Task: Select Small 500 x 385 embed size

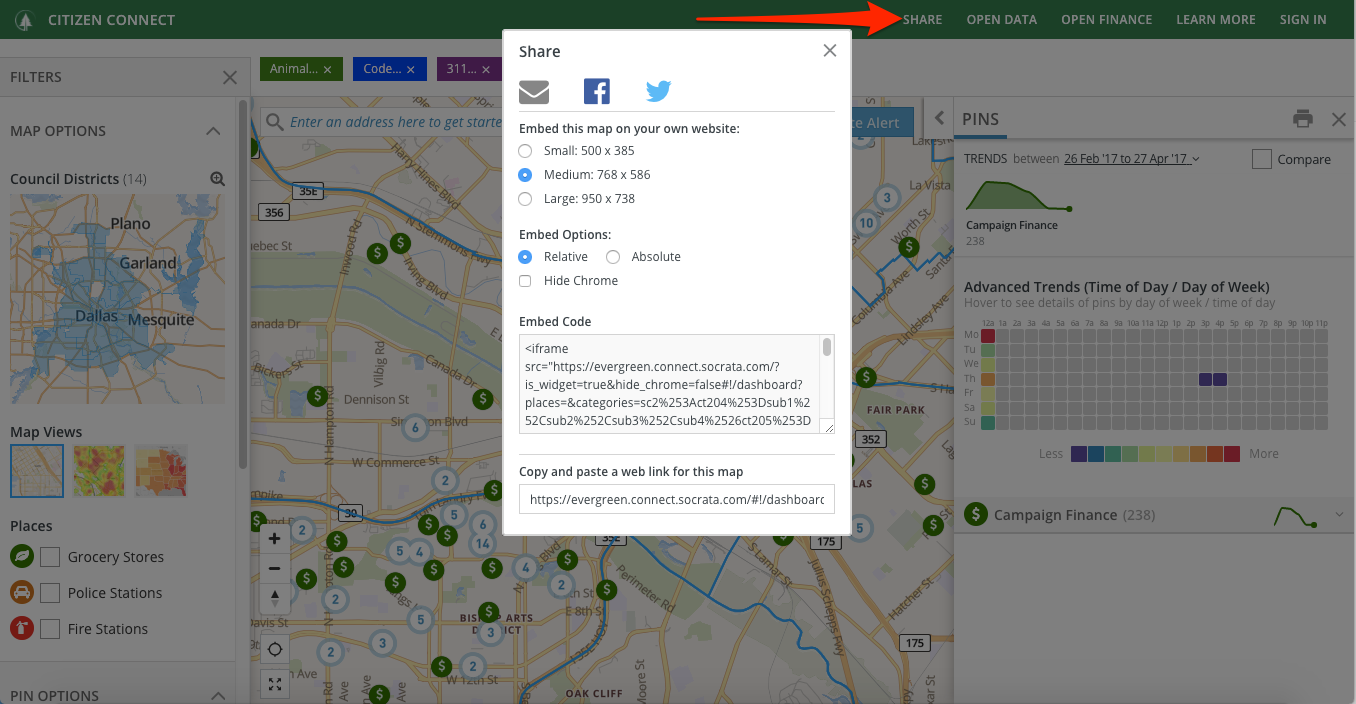Action: (x=526, y=151)
